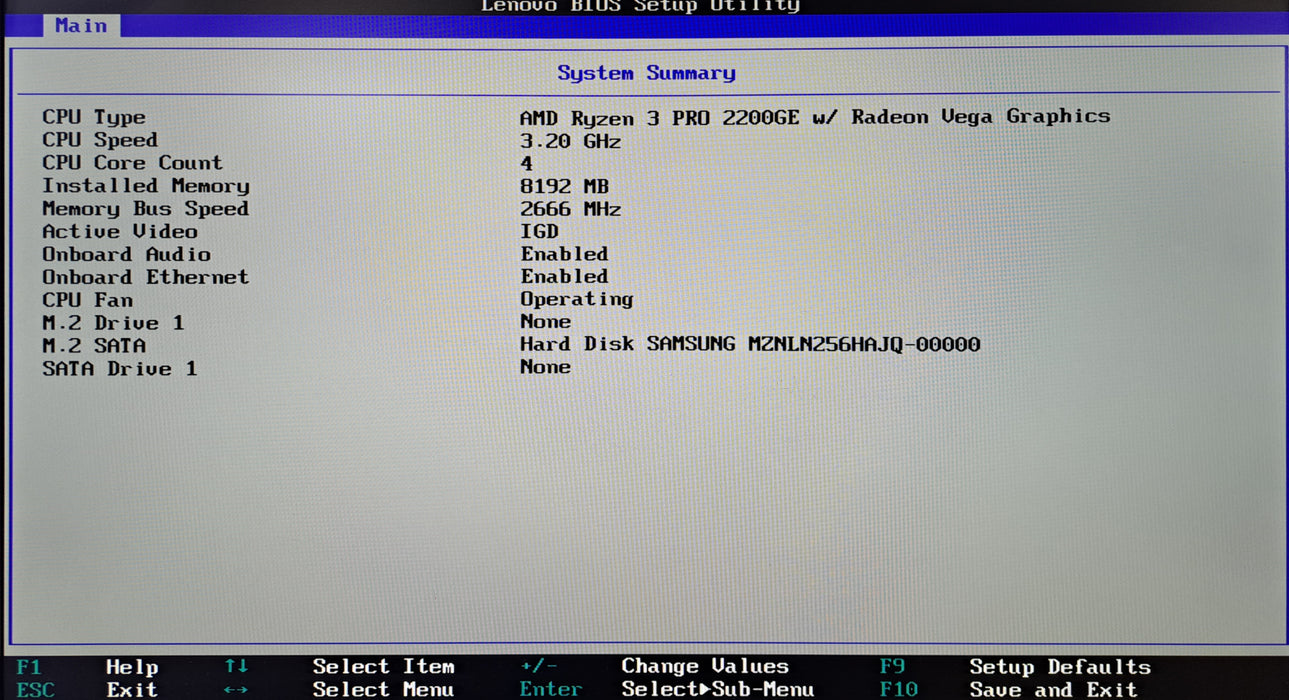Click the core count value 4
The image size is (1289, 700).
[527, 163]
